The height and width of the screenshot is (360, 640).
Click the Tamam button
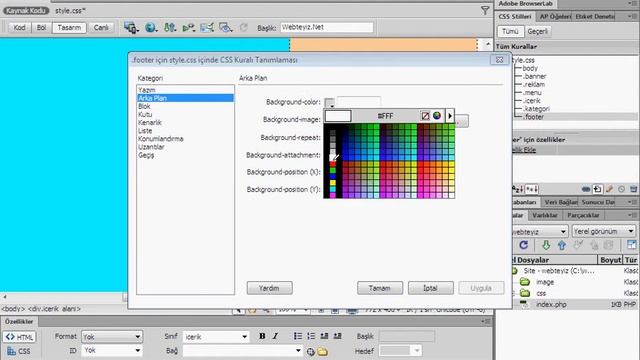380,288
